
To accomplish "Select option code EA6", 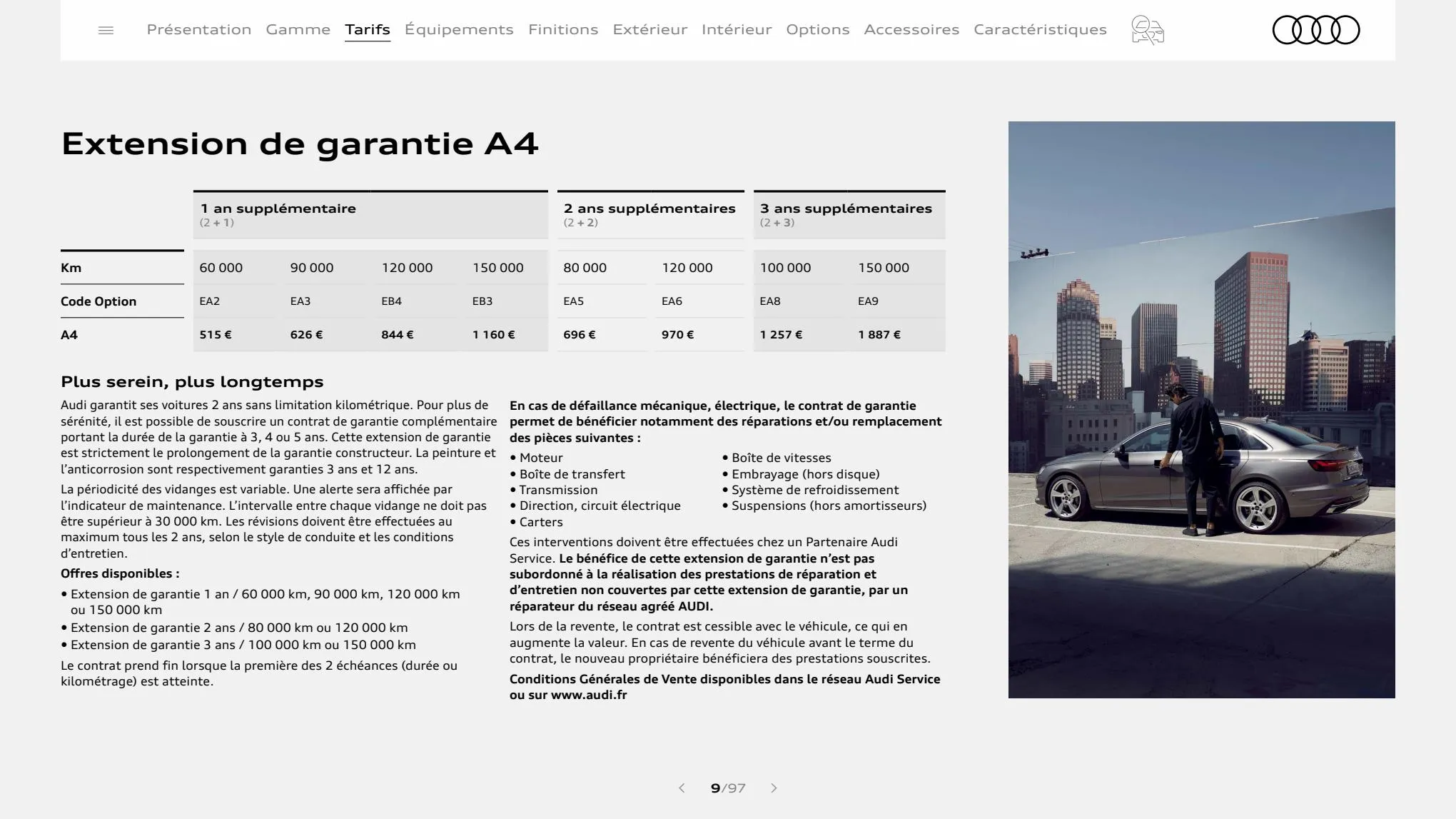I will coord(672,301).
